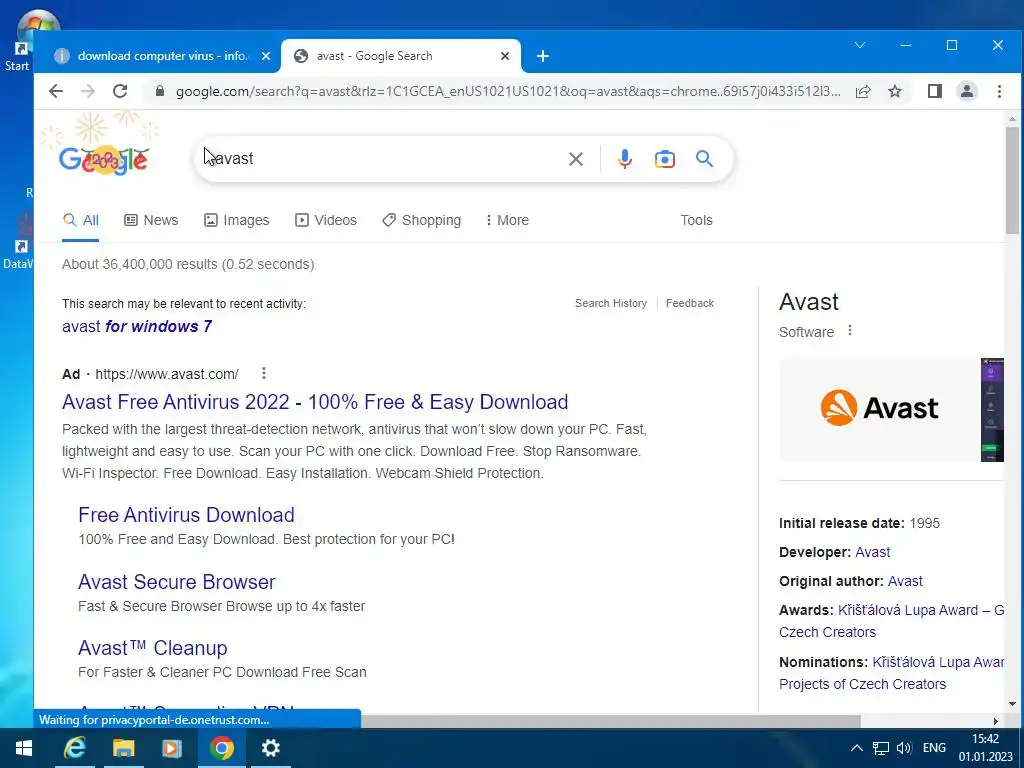Click Developer Avast link

(x=872, y=552)
